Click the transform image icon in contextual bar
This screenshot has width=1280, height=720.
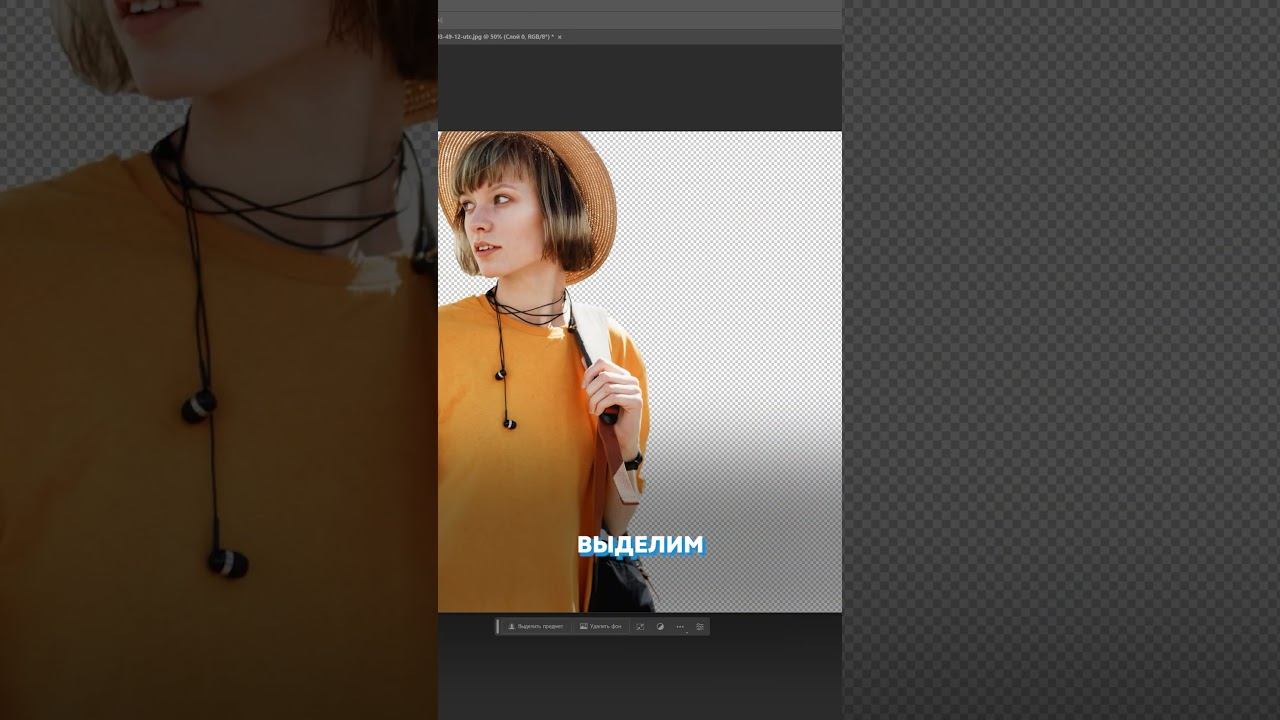click(x=640, y=627)
